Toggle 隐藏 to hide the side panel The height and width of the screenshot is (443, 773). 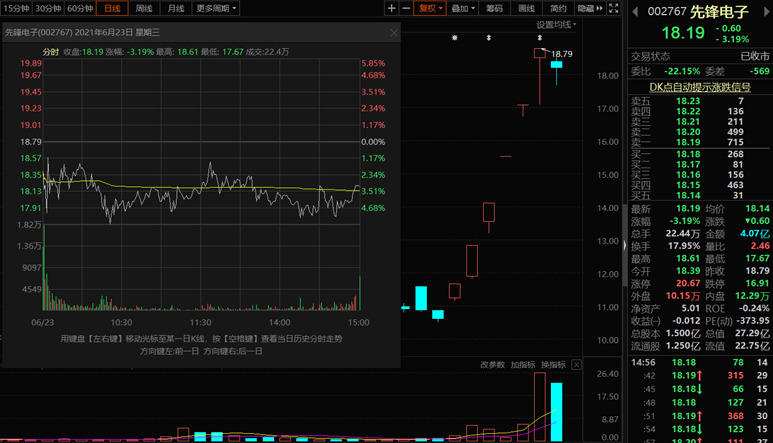click(590, 8)
